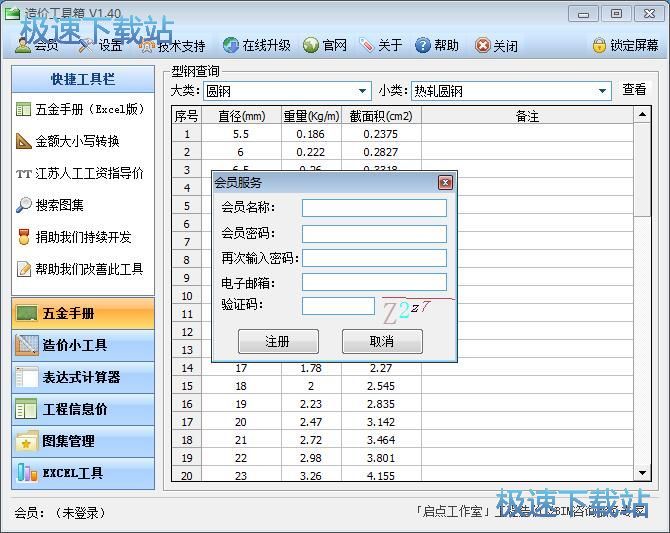Open the 帮助 help question icon
The image size is (670, 533).
tap(423, 45)
